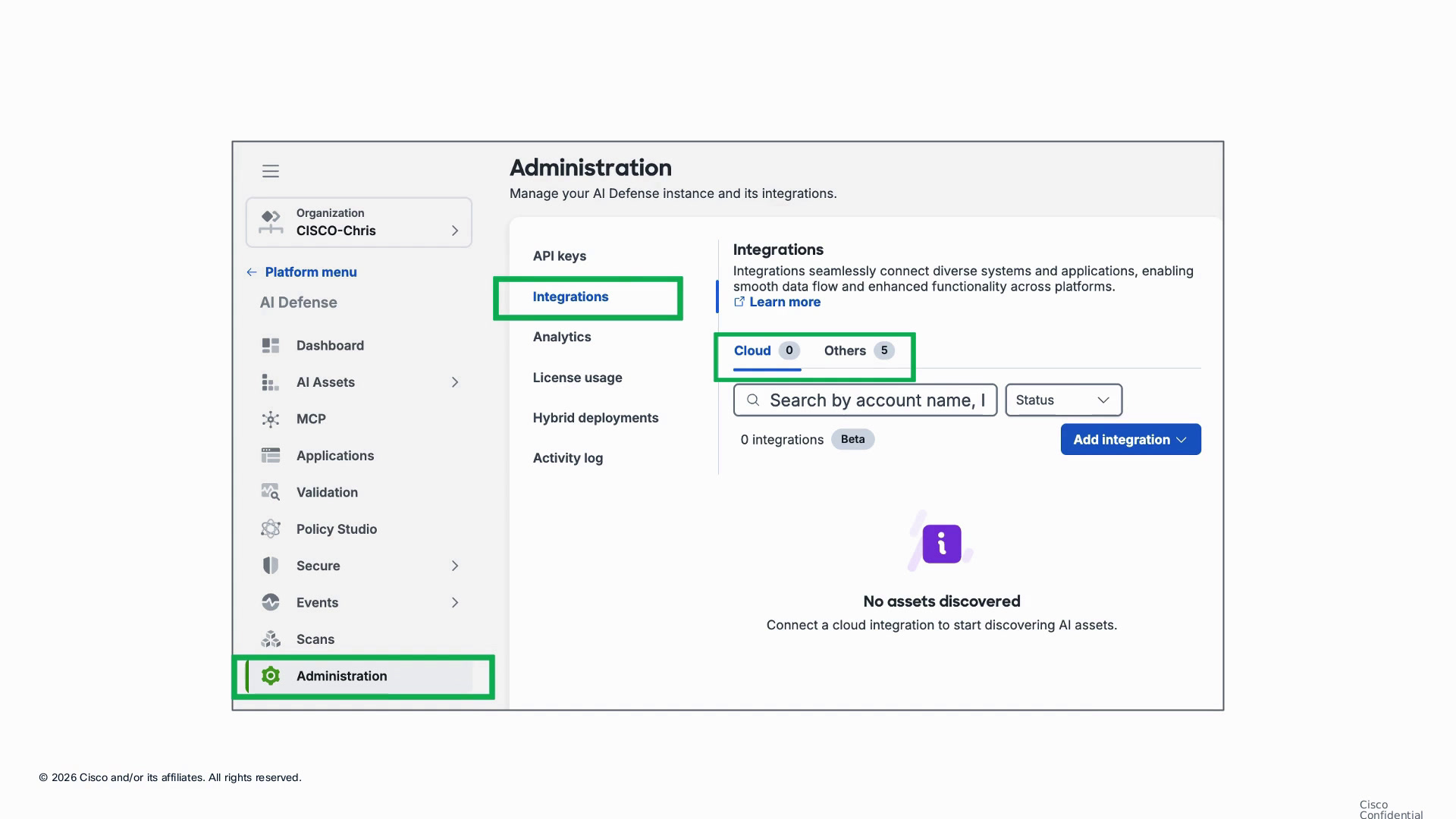Open Policy Studio from the sidebar
Image resolution: width=1456 pixels, height=819 pixels.
[336, 529]
